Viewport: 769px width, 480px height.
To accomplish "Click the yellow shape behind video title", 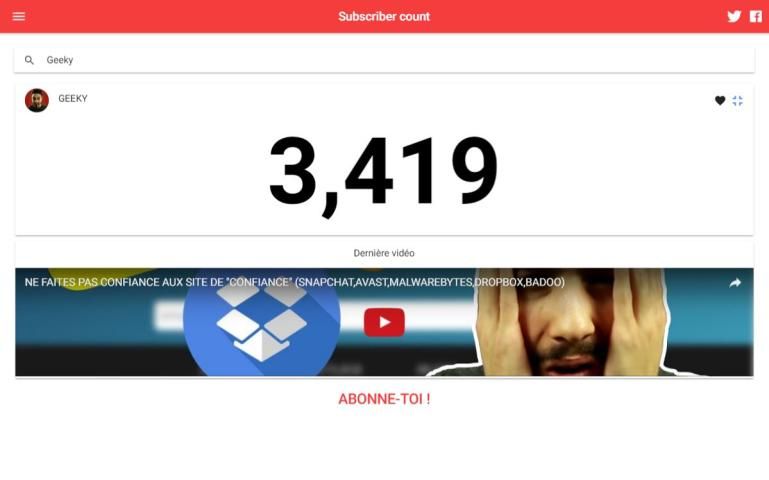I will [98, 277].
